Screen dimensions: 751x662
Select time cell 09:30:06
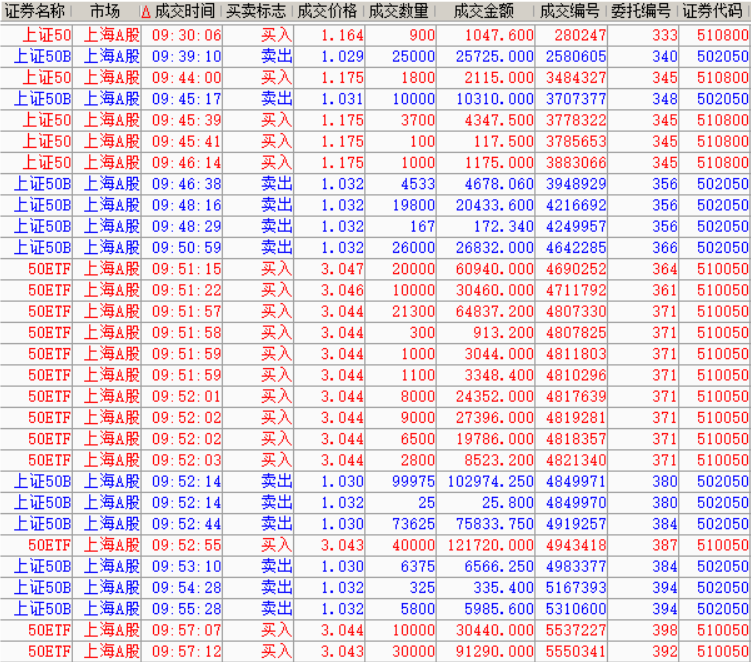pyautogui.click(x=186, y=35)
